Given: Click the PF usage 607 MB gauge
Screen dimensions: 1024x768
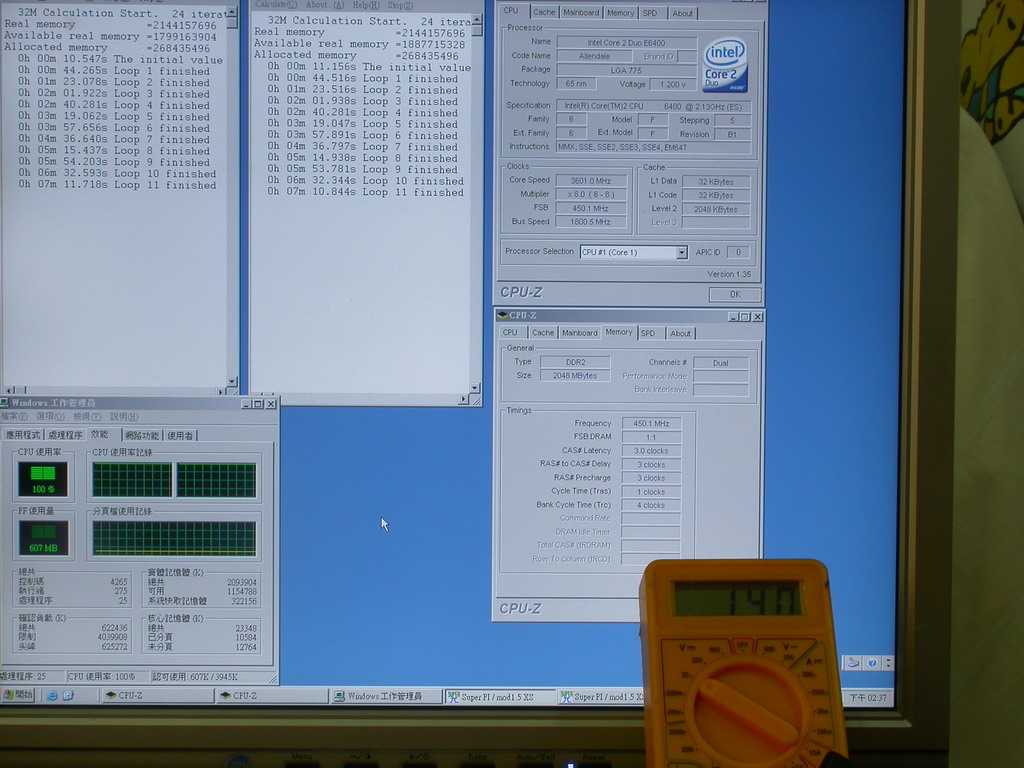Looking at the screenshot, I should (43, 537).
